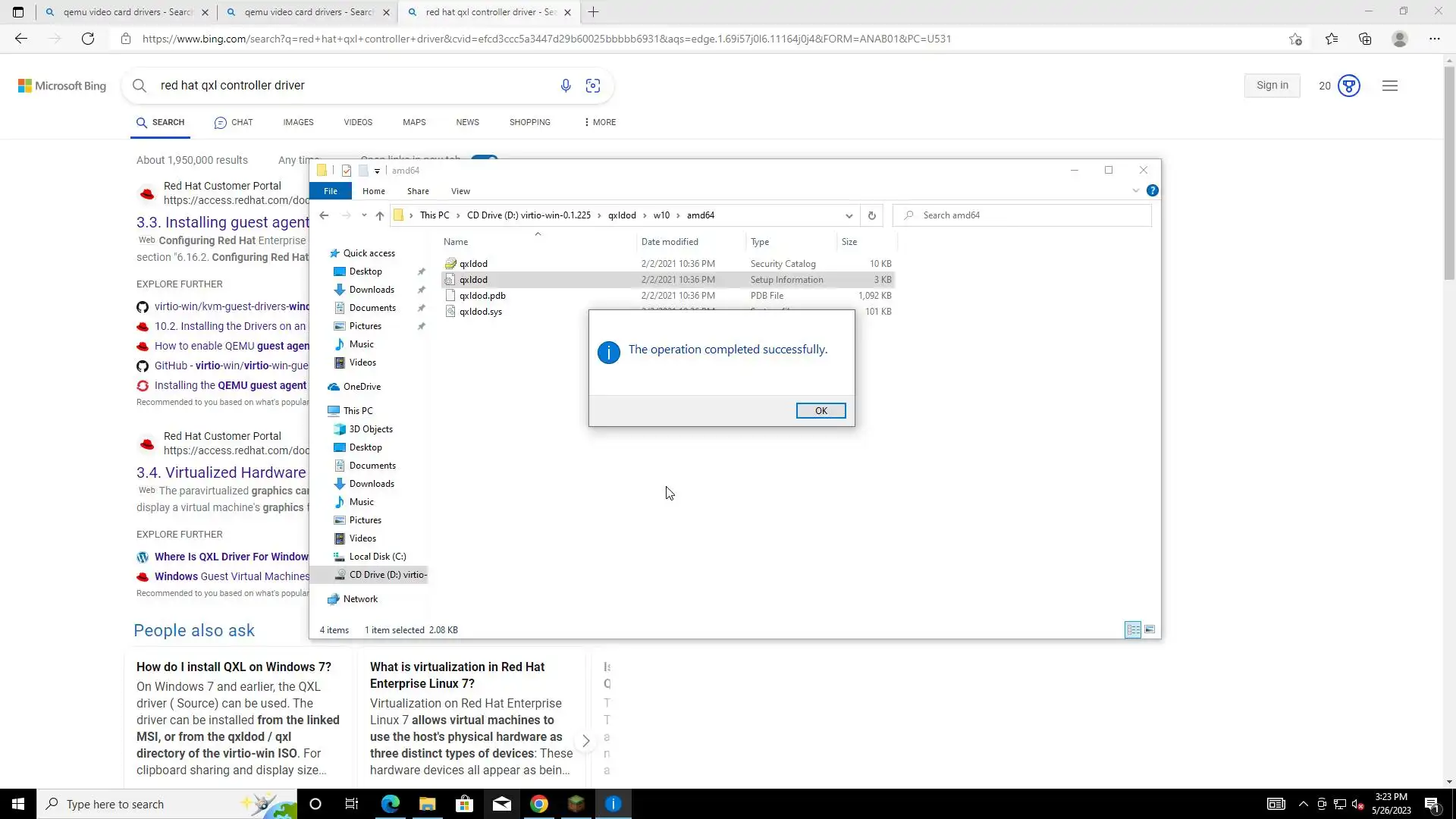Switch to large icons view toggle
Viewport: 1456px width, 819px height.
pyautogui.click(x=1150, y=629)
